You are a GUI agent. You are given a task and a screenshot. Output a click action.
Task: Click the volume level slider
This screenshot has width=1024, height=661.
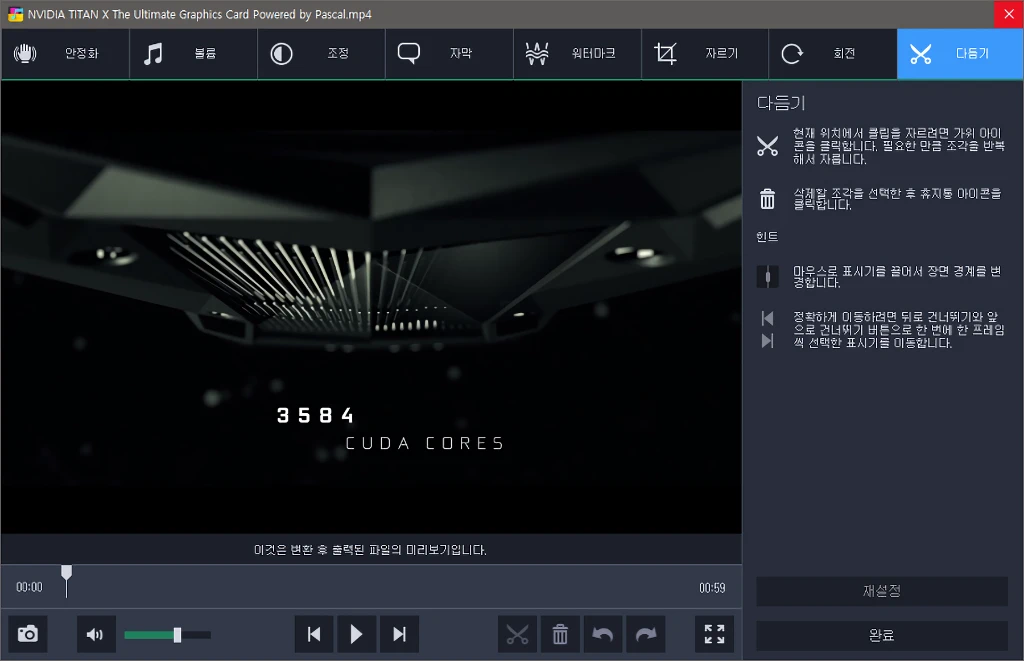point(167,635)
